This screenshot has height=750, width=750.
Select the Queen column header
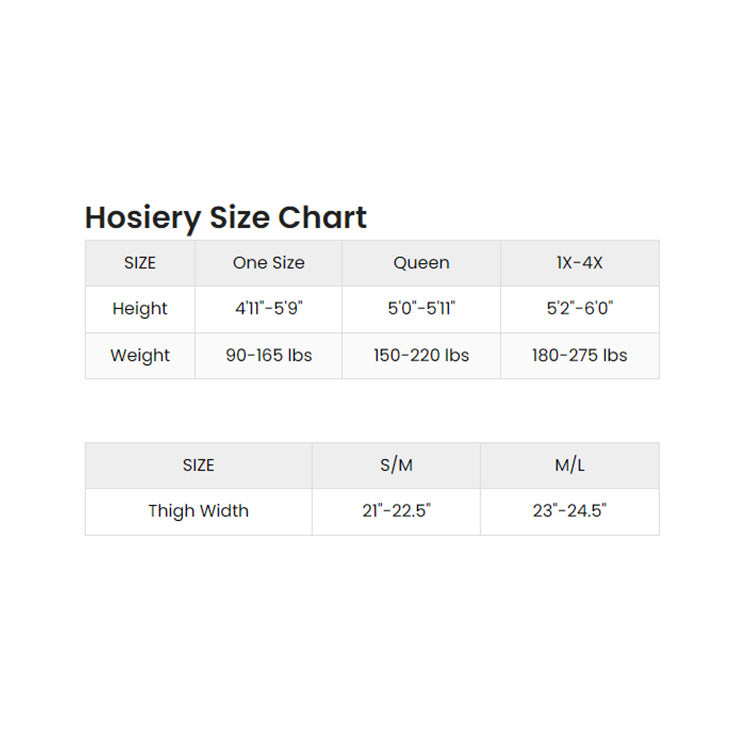(x=421, y=263)
